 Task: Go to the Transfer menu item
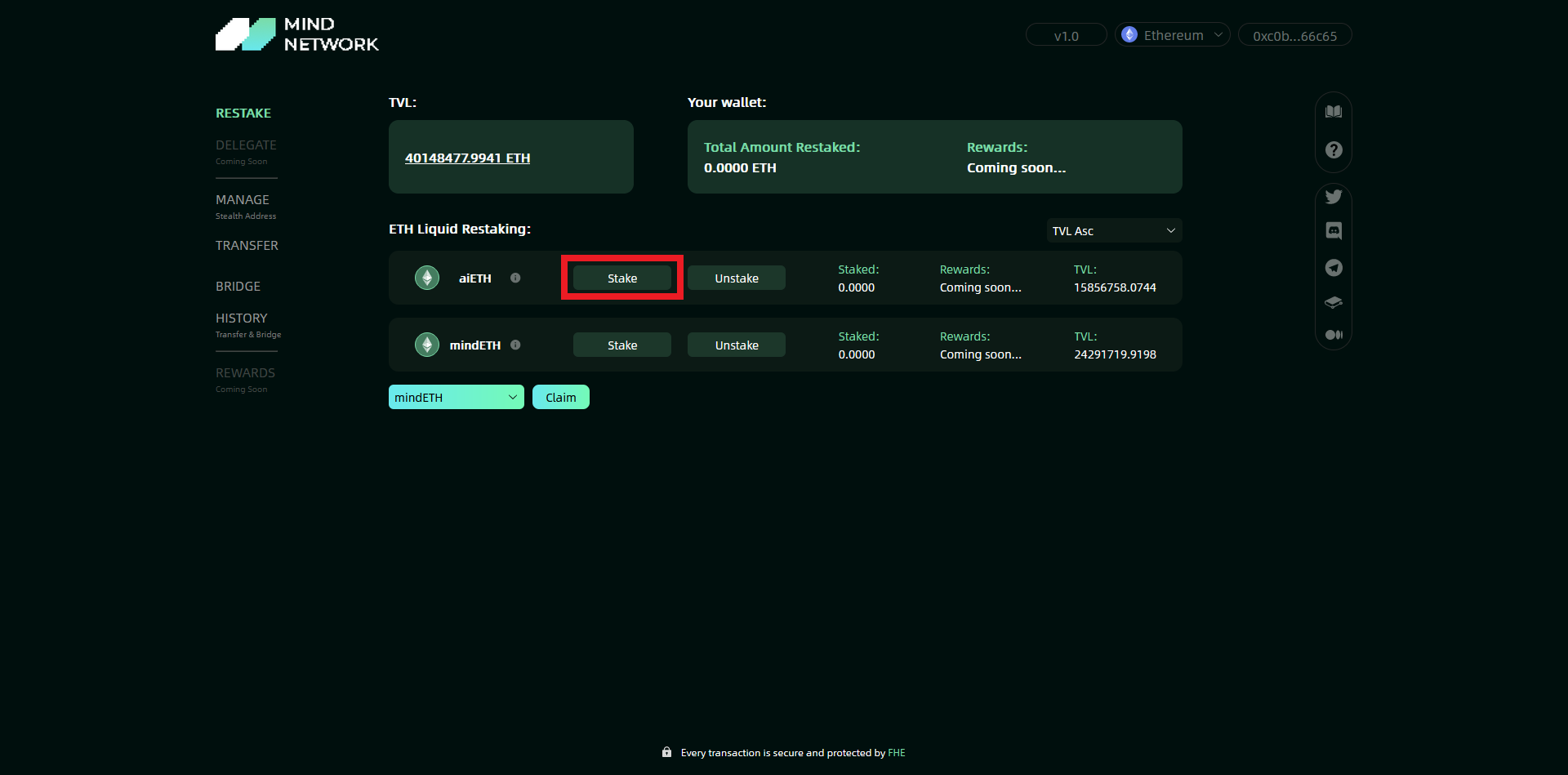coord(247,246)
